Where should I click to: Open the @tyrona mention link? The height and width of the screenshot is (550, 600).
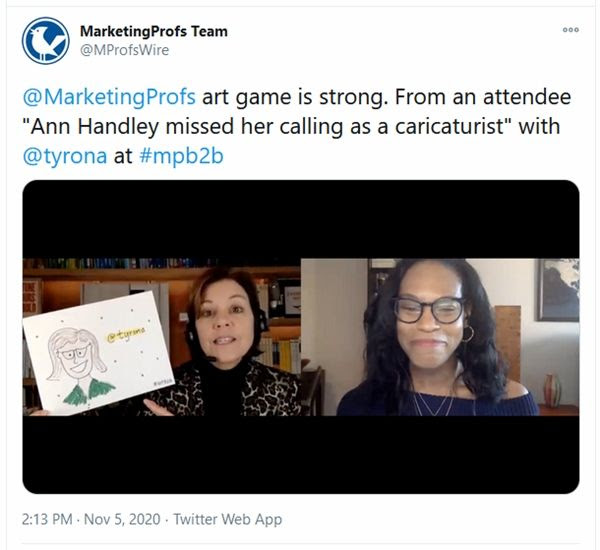tap(65, 156)
